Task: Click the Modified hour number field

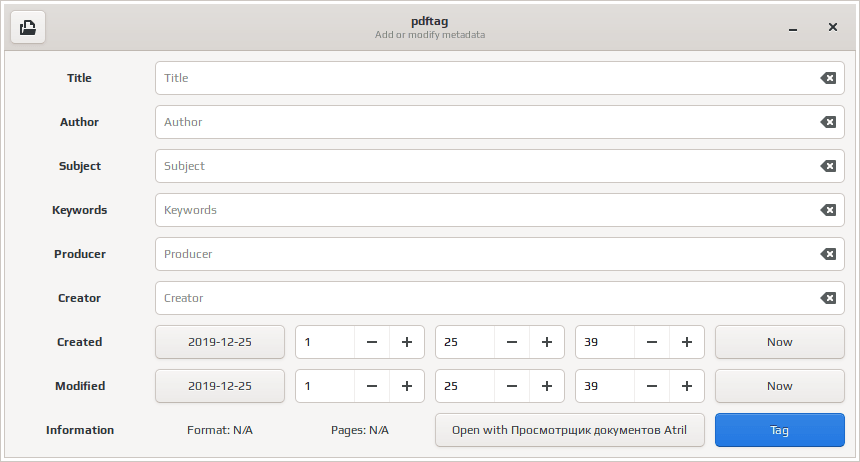Action: tap(325, 386)
